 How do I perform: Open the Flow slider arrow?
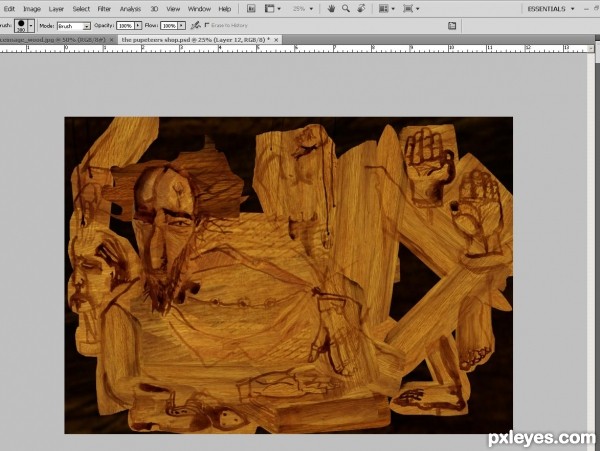pyautogui.click(x=182, y=26)
